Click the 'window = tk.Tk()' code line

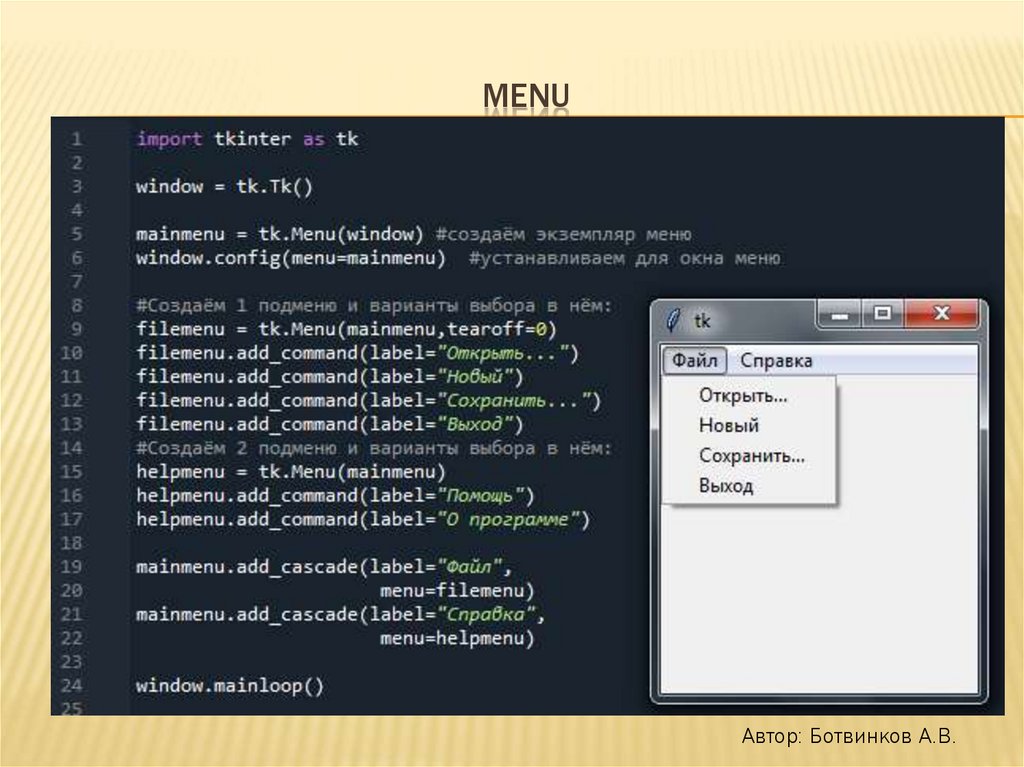225,187
